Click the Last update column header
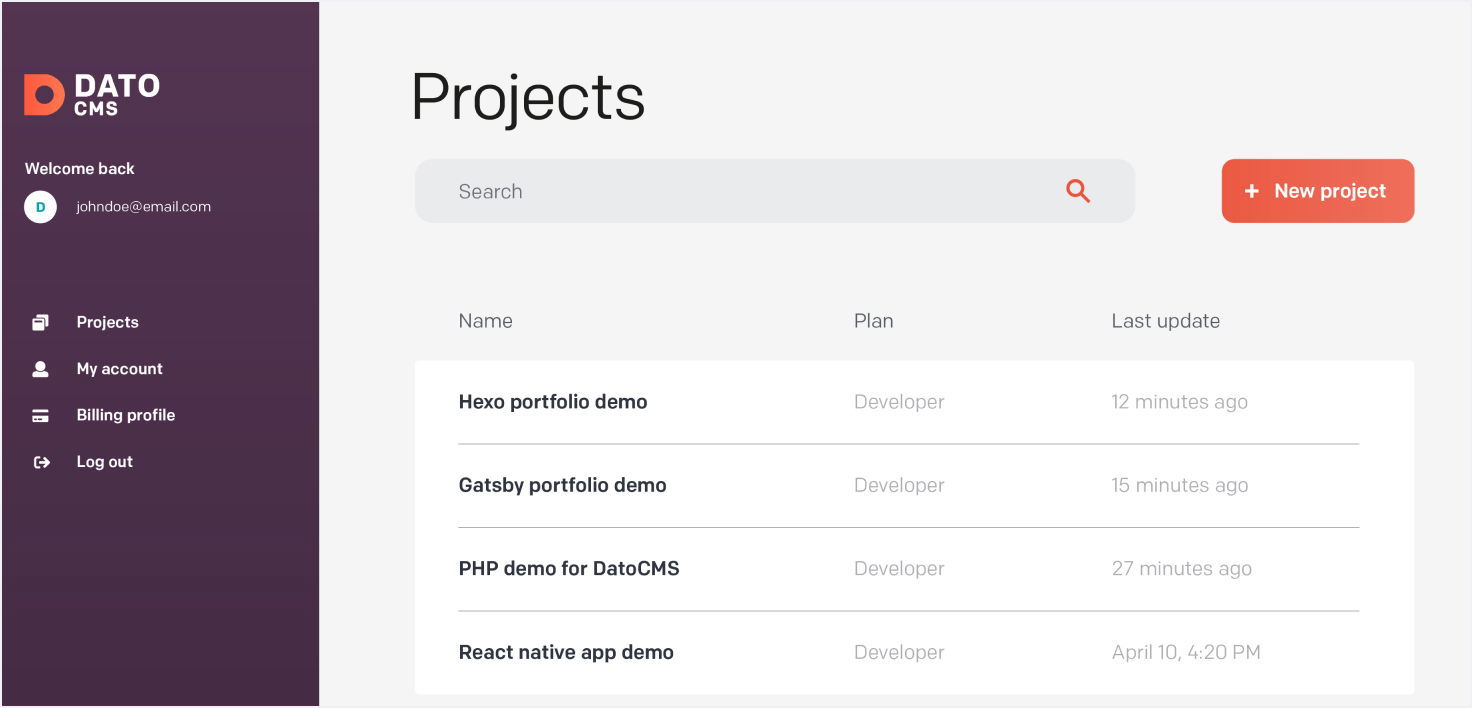The width and height of the screenshot is (1472, 708). pos(1165,321)
